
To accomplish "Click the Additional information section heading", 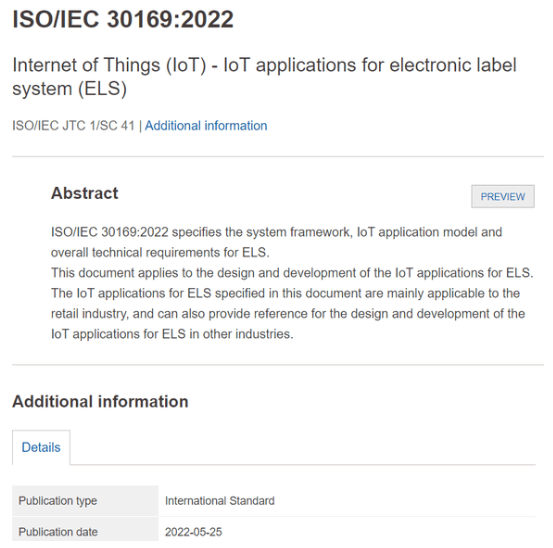I will coord(101,402).
